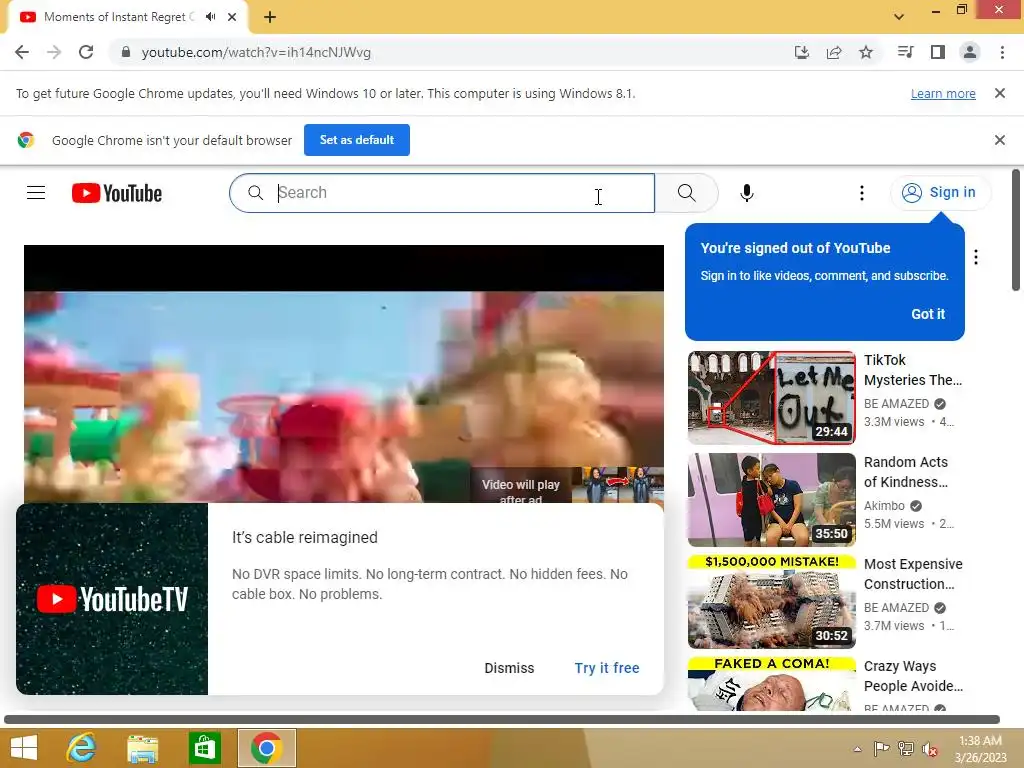Click the YouTube logo
Viewport: 1024px width, 768px height.
coord(117,193)
